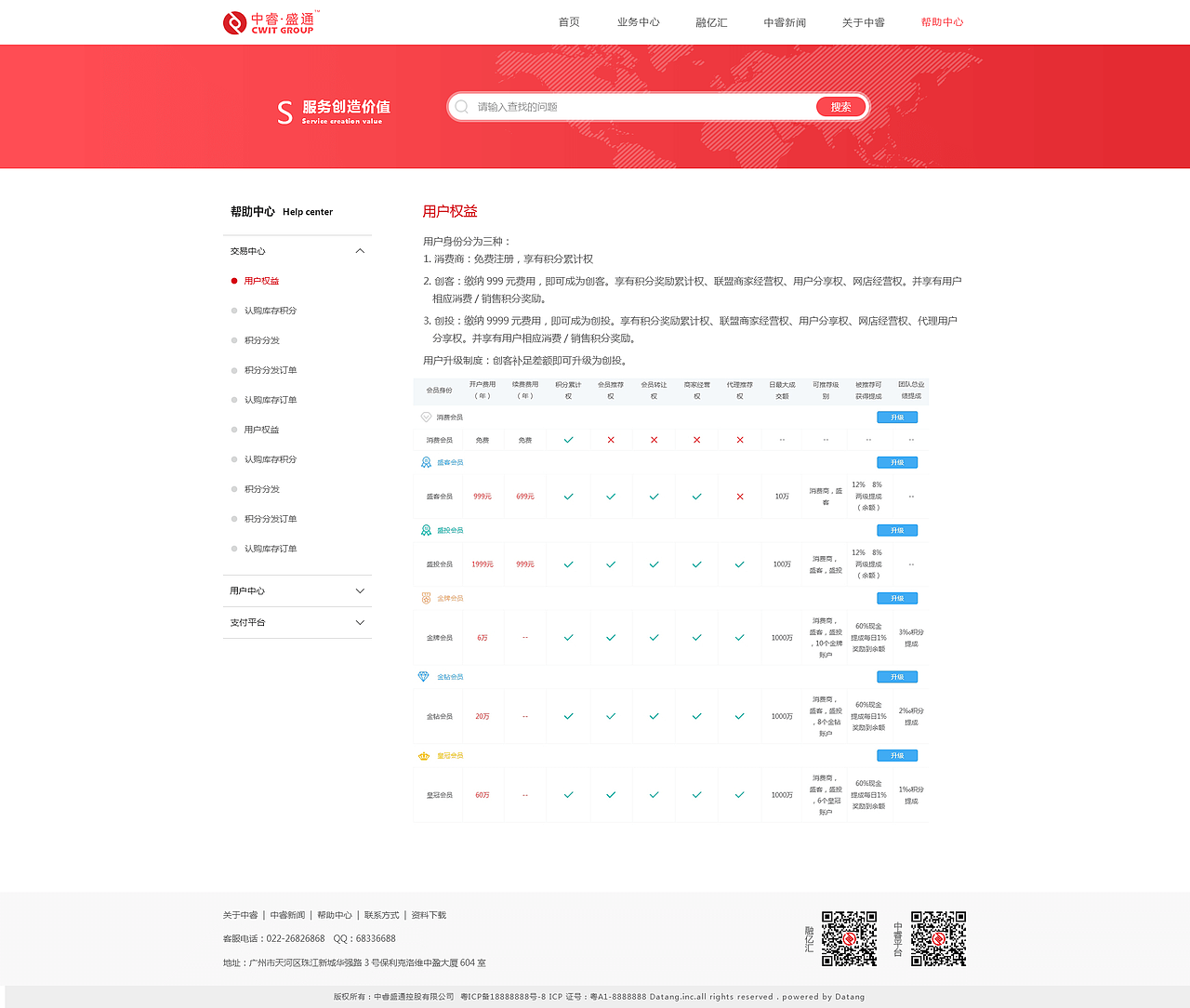1190x1008 pixels.
Task: Click the 盛投会员 green badge icon
Action: pyautogui.click(x=425, y=530)
